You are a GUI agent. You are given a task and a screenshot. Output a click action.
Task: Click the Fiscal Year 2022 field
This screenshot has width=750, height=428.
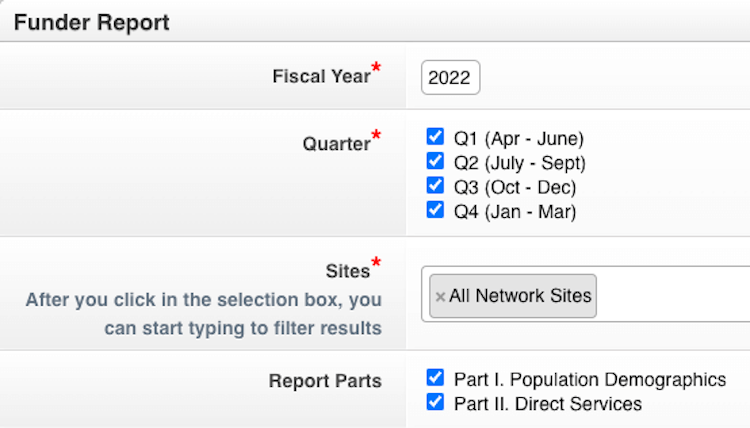[450, 78]
